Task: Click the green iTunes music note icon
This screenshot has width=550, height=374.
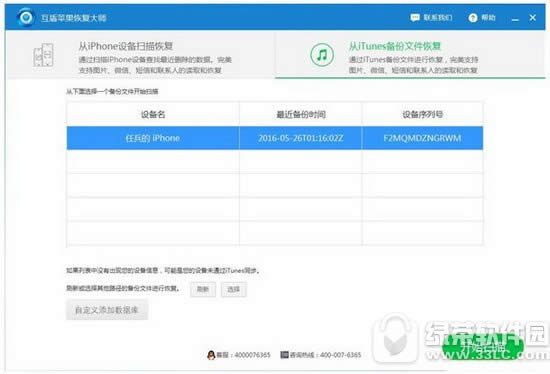Action: pos(322,55)
